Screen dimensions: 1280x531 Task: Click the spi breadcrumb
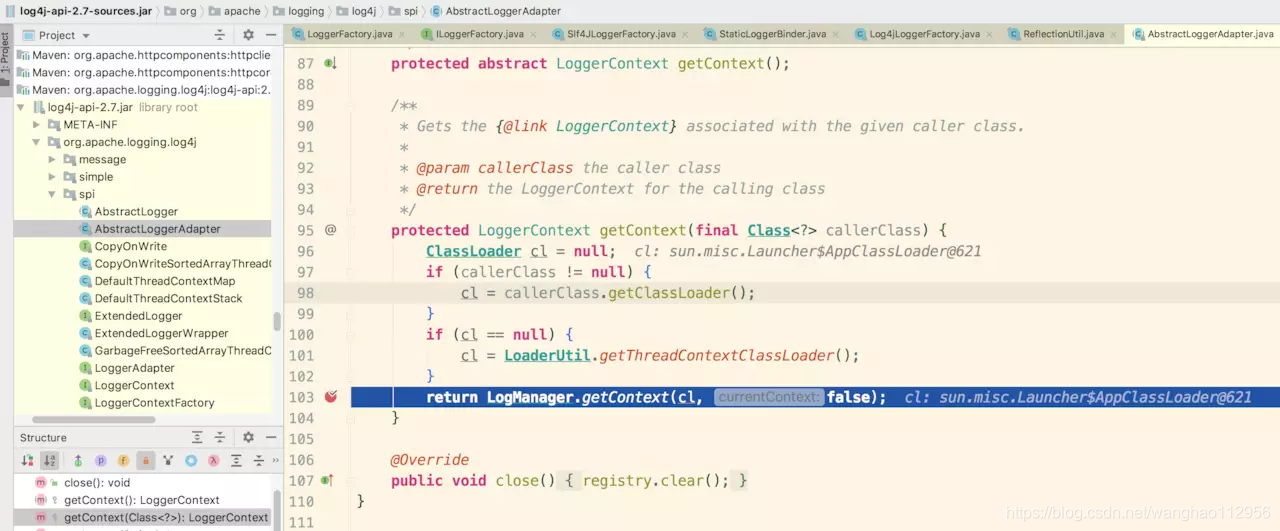[x=402, y=11]
